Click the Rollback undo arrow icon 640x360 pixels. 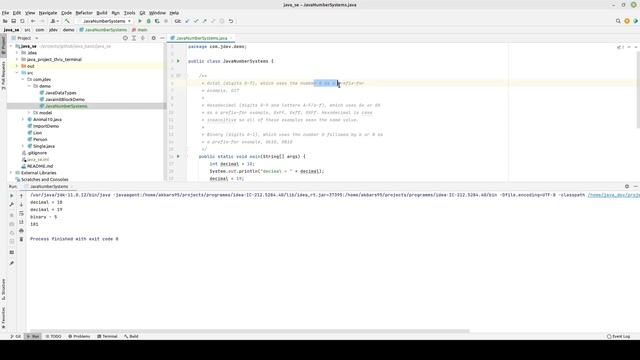[231, 21]
